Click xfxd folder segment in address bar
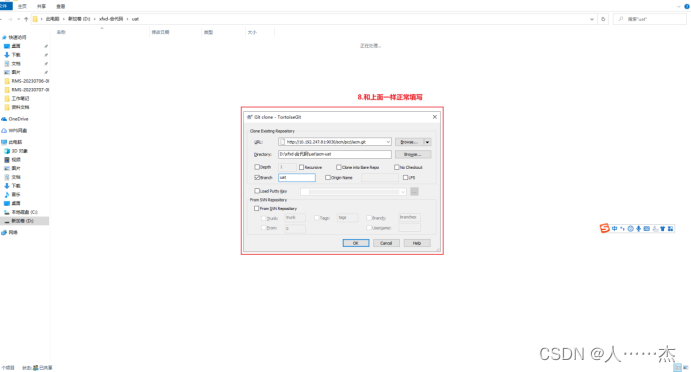Viewport: 691px width, 372px height. tap(111, 19)
